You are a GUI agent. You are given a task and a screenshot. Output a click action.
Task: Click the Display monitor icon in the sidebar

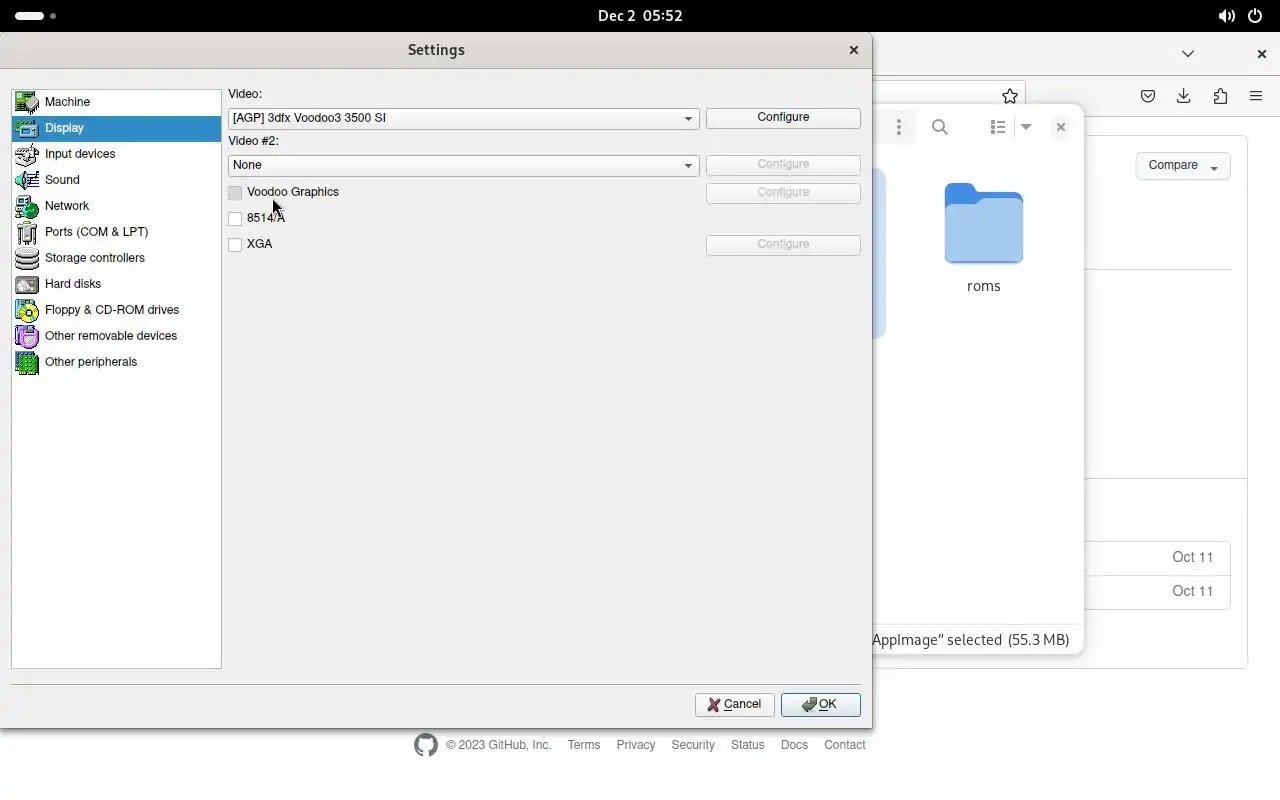(x=27, y=128)
